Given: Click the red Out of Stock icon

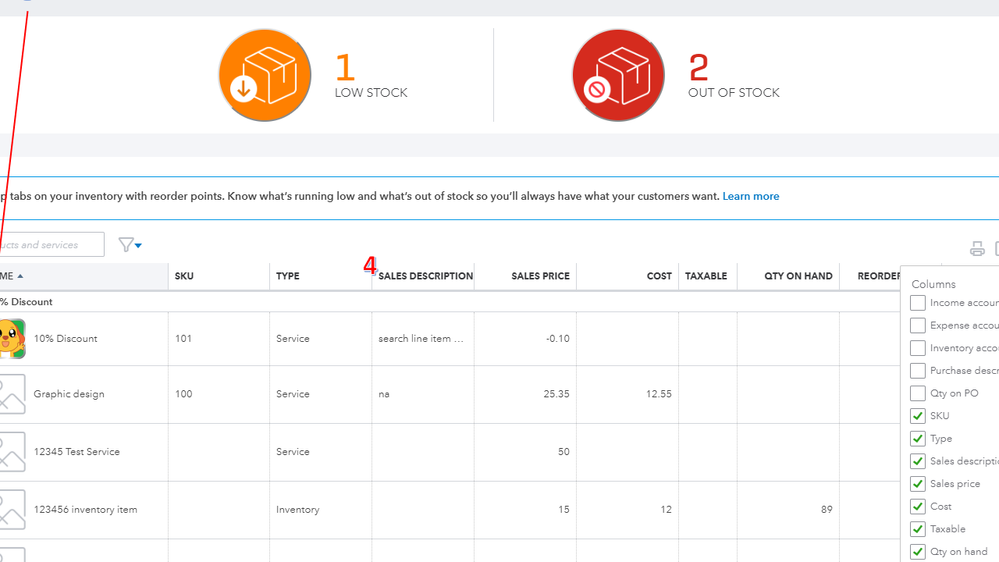Looking at the screenshot, I should 618,76.
